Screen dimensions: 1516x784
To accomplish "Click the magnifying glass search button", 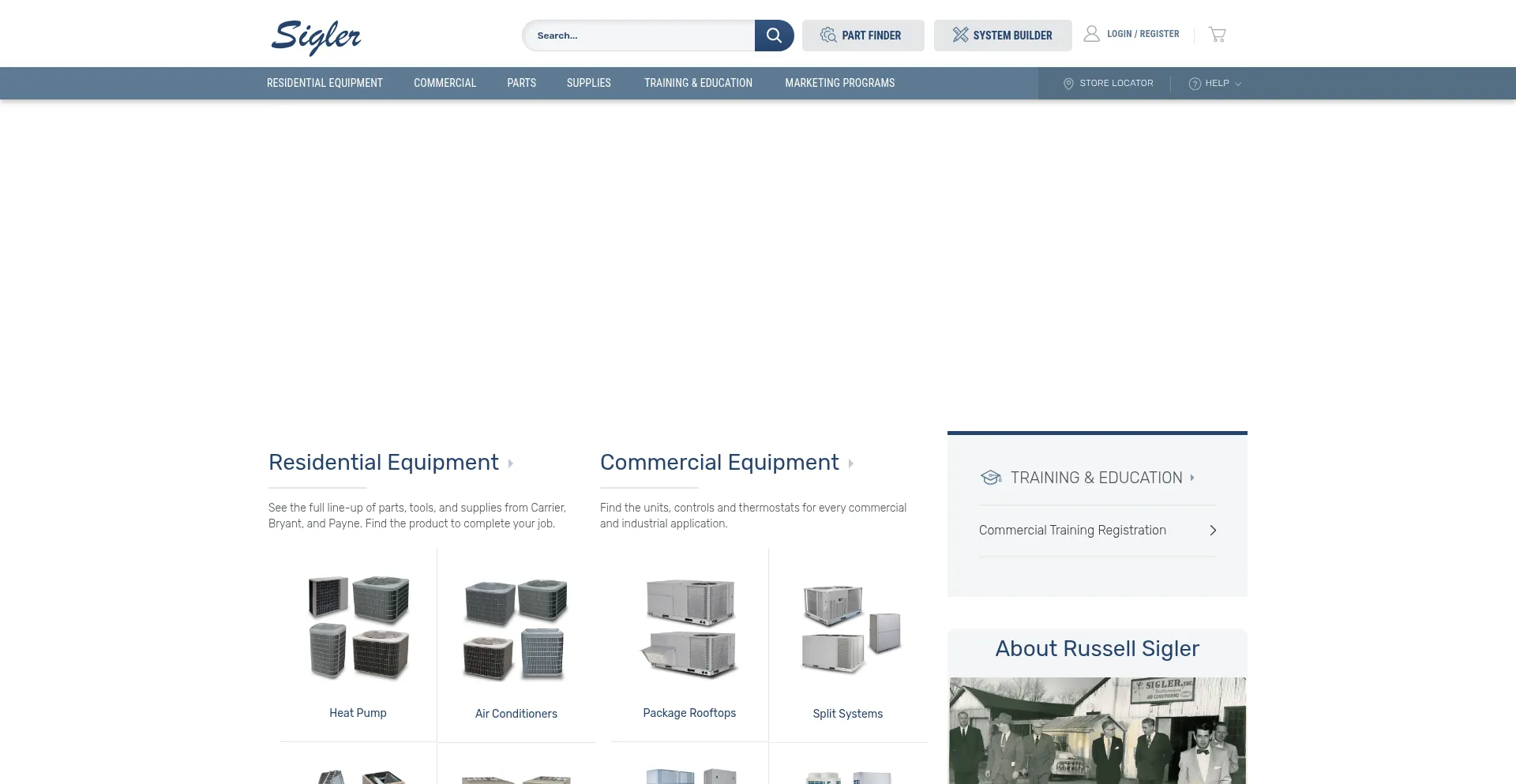I will (x=774, y=36).
